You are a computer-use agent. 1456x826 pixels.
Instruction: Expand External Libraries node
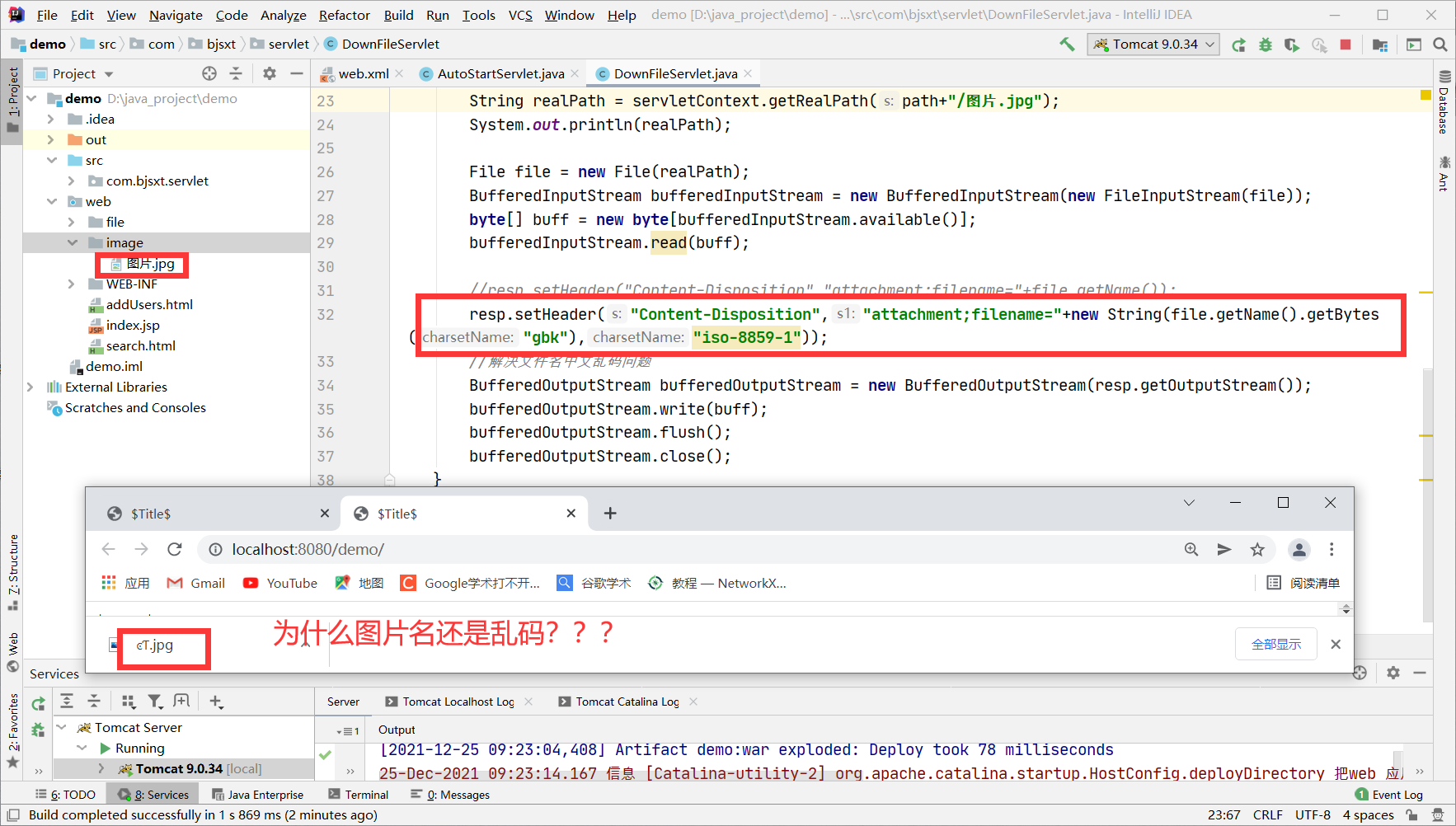[31, 387]
